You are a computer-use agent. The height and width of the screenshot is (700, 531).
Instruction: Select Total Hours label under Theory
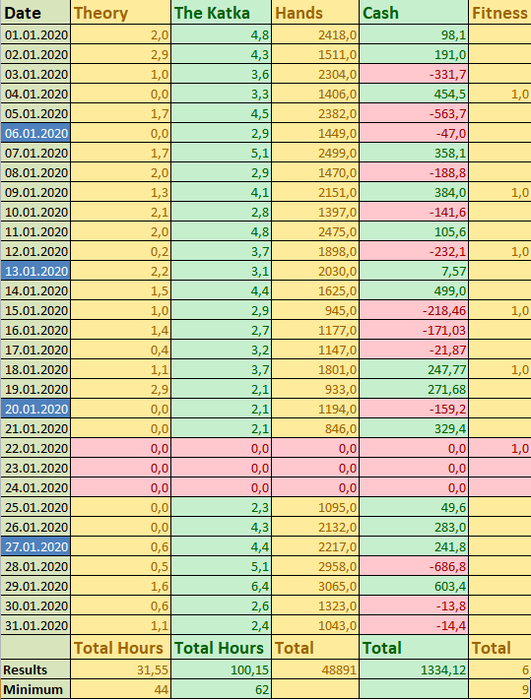coord(121,648)
